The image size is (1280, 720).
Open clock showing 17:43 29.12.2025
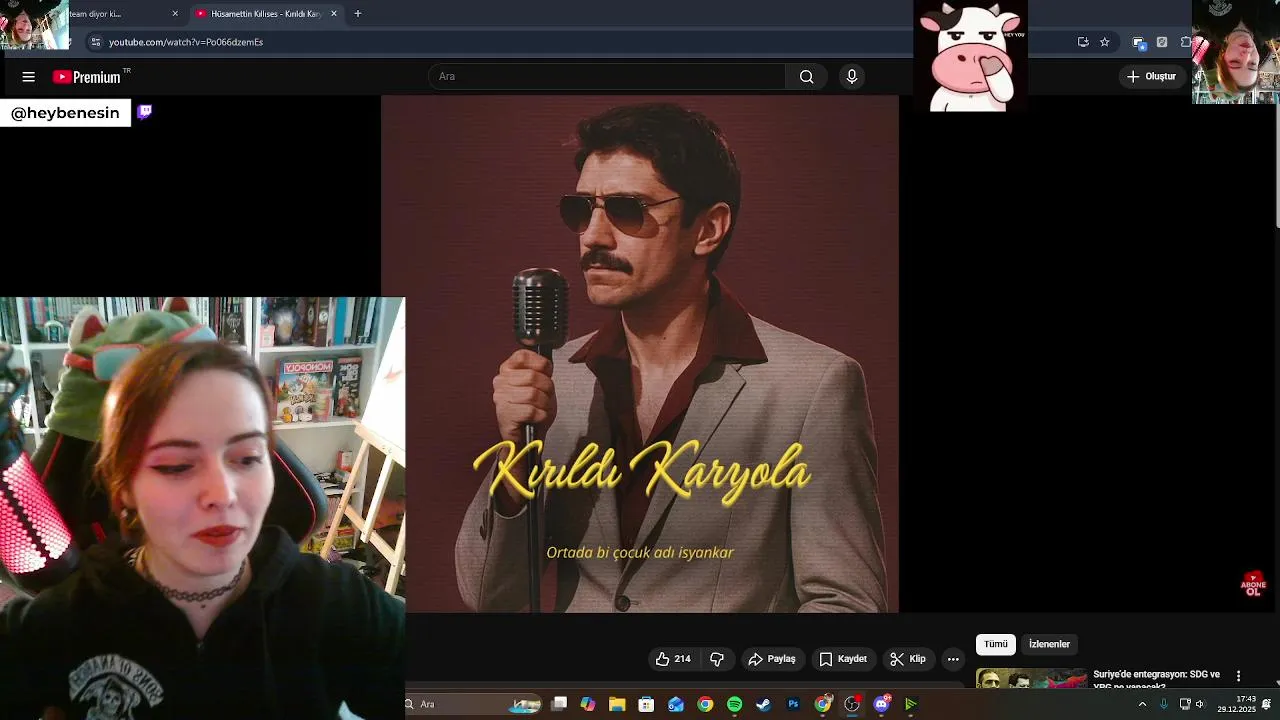1236,704
